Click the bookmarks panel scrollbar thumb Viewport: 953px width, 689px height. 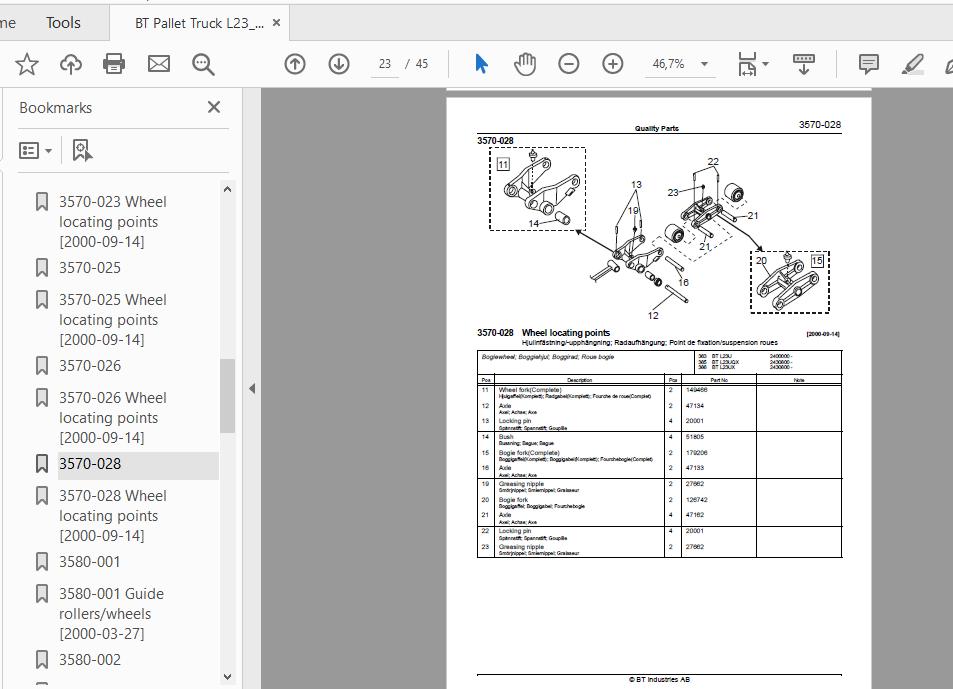pyautogui.click(x=227, y=396)
